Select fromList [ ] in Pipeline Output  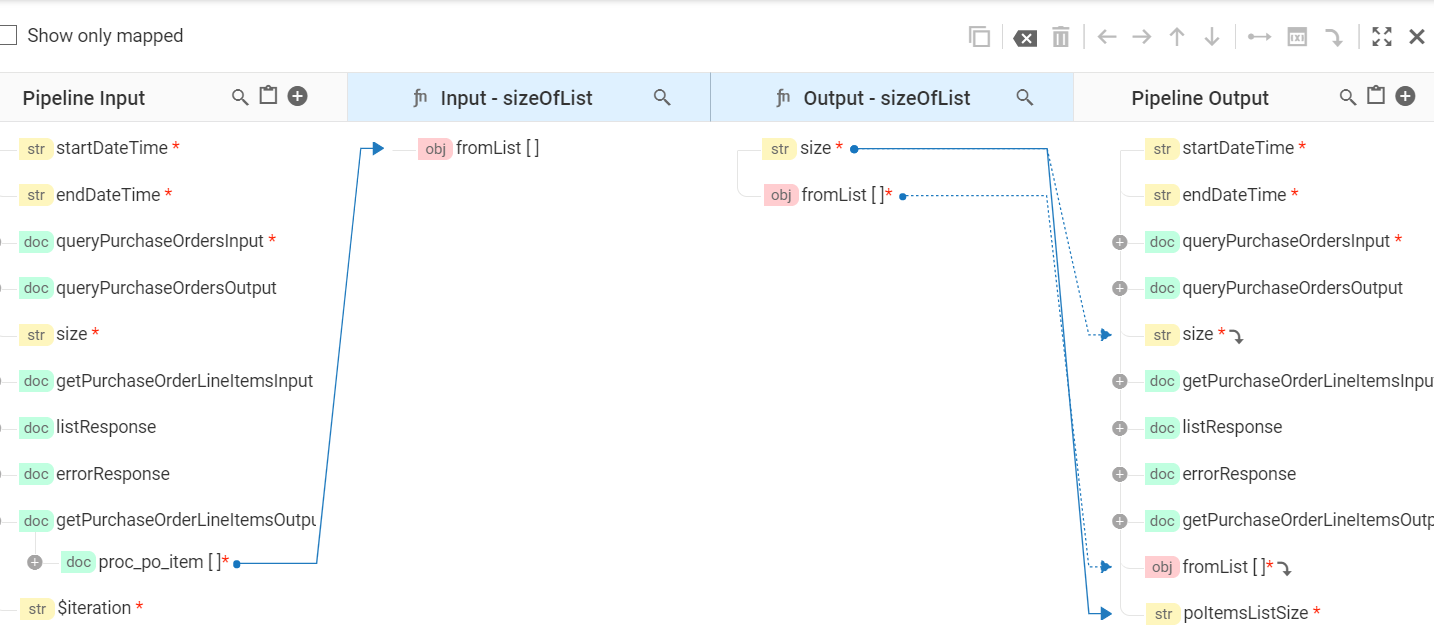[1224, 567]
